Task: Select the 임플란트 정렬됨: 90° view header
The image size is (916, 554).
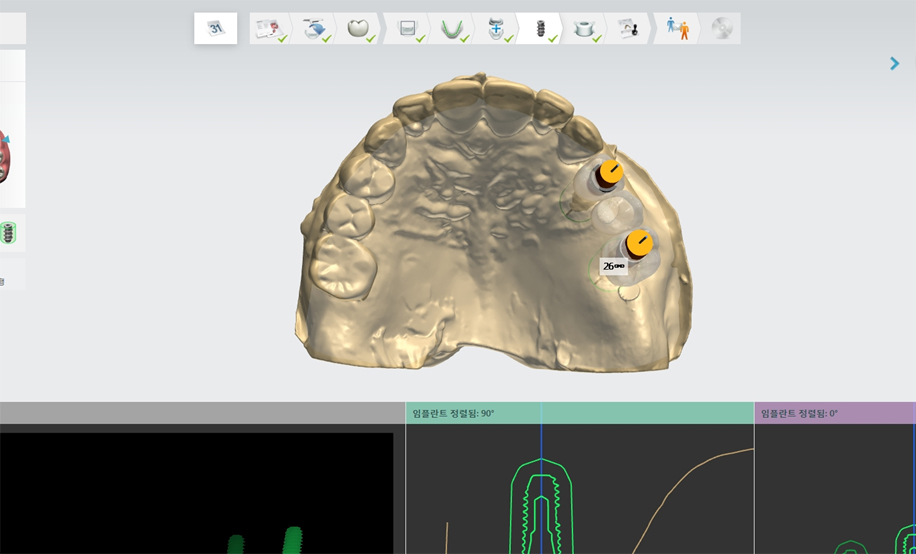Action: click(579, 413)
